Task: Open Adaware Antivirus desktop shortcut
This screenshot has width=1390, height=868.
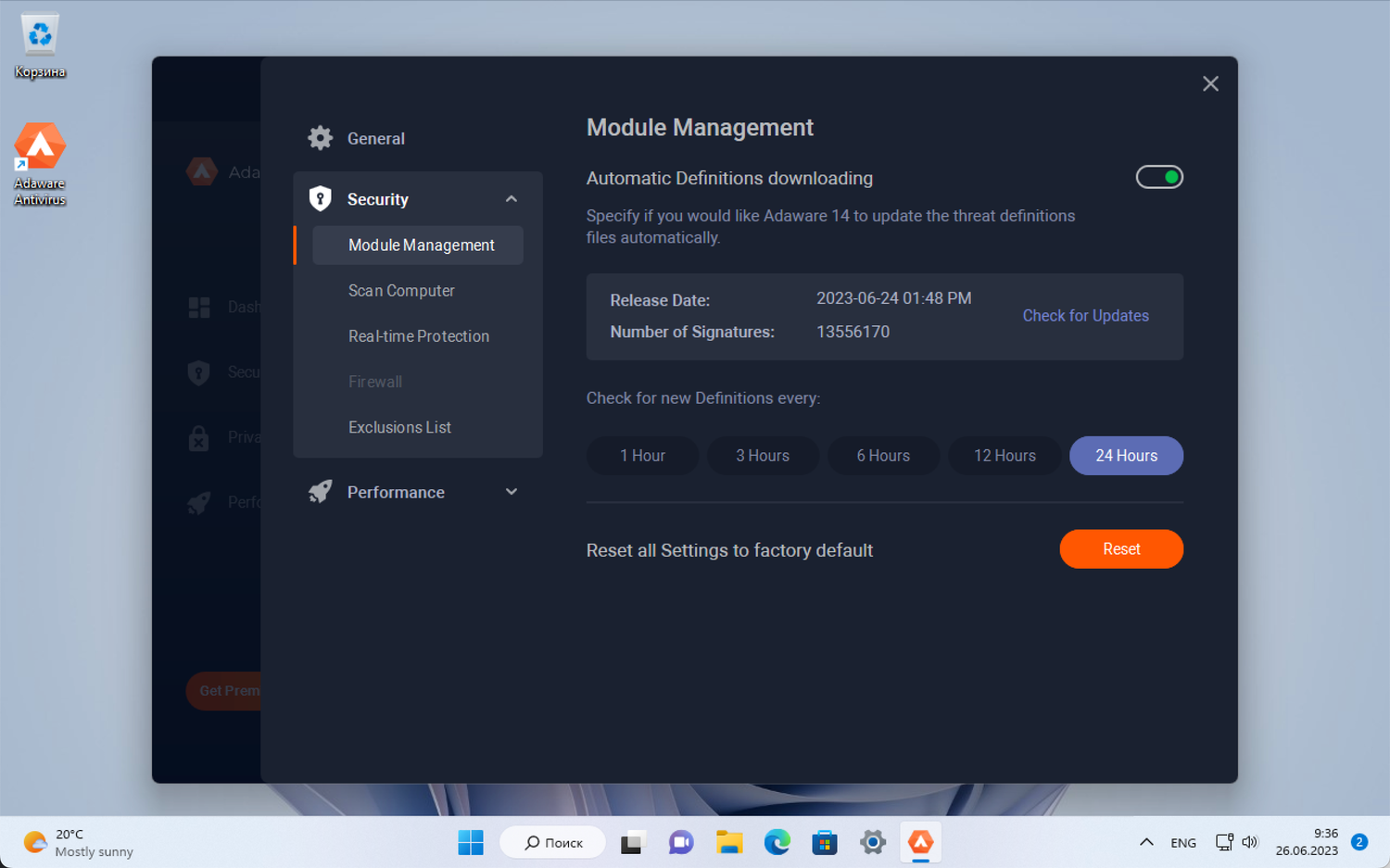Action: (40, 164)
